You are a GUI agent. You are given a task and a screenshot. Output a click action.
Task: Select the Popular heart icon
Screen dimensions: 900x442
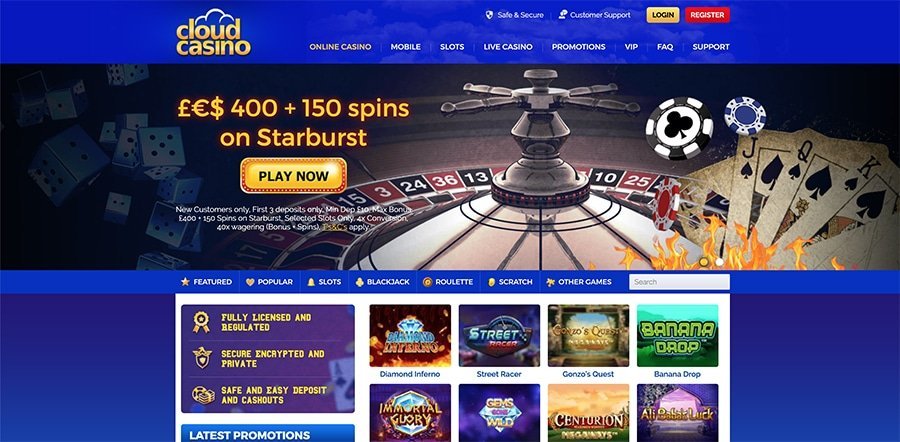250,282
